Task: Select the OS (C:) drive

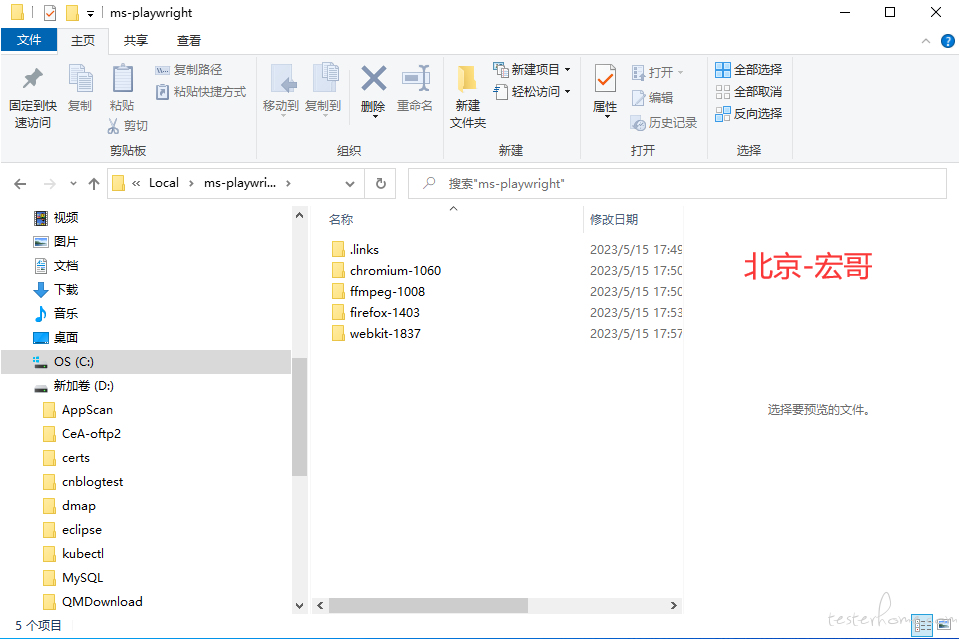Action: 146,361
